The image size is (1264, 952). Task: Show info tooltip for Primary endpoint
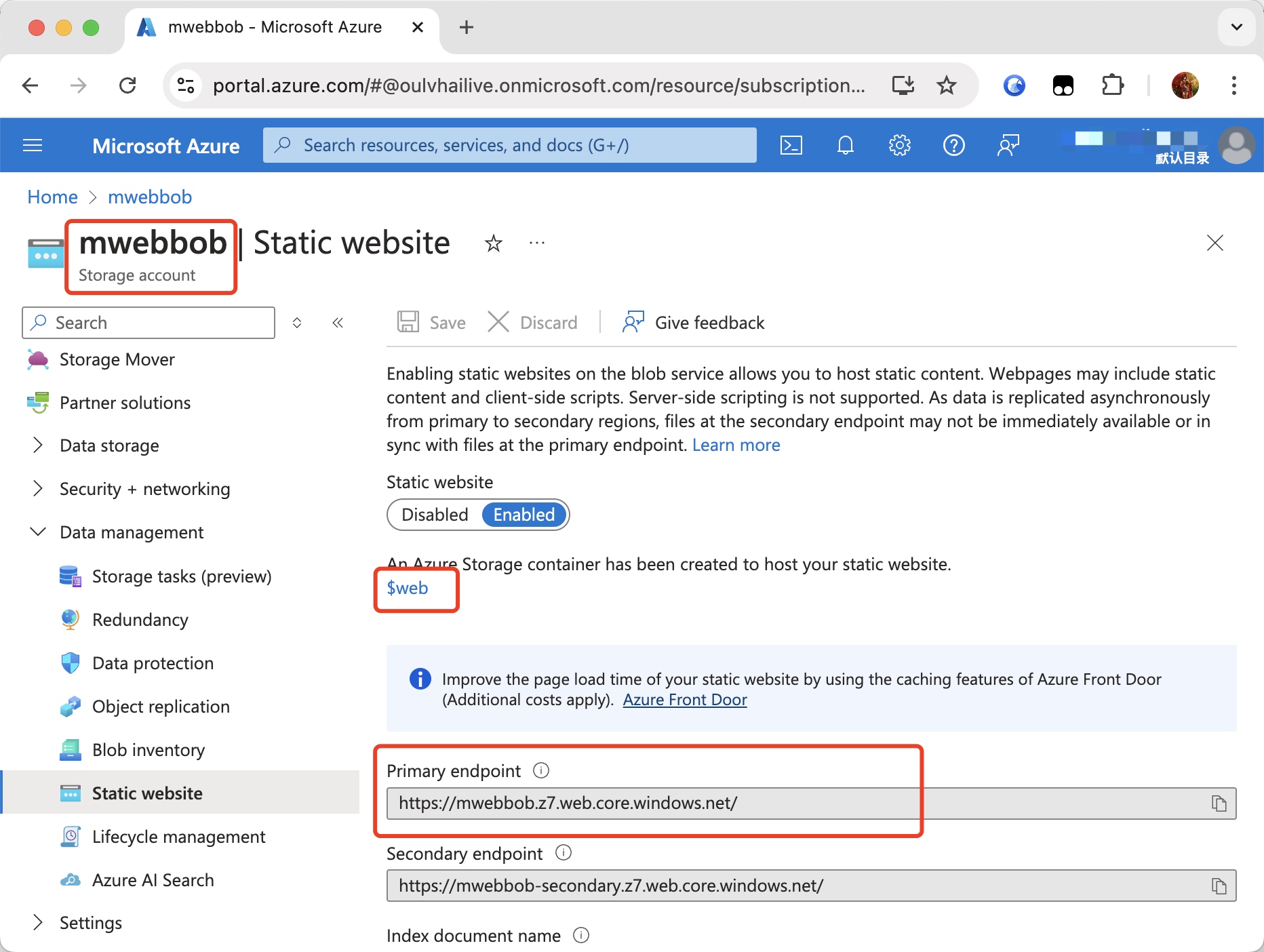541,770
